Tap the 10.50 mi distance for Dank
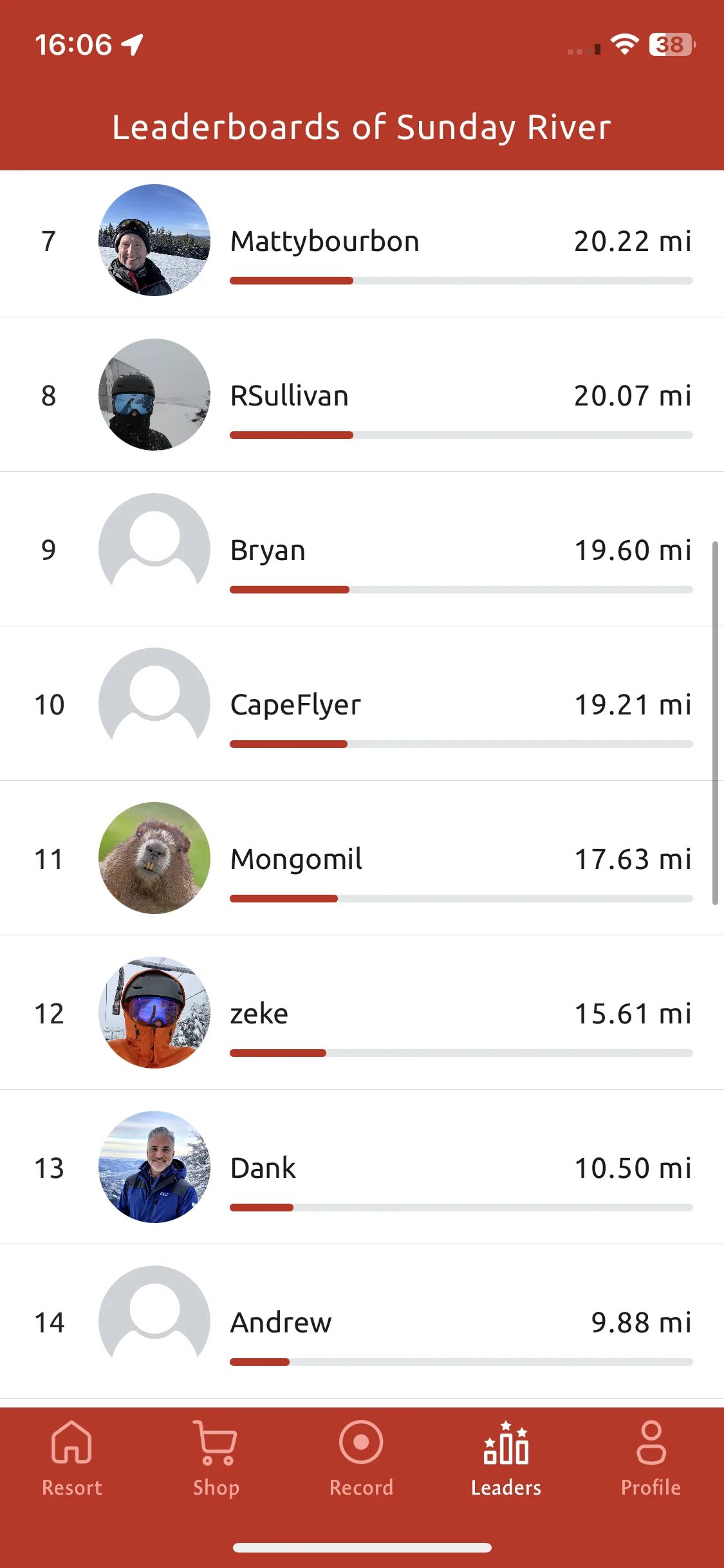This screenshot has height=1568, width=724. point(633,1168)
